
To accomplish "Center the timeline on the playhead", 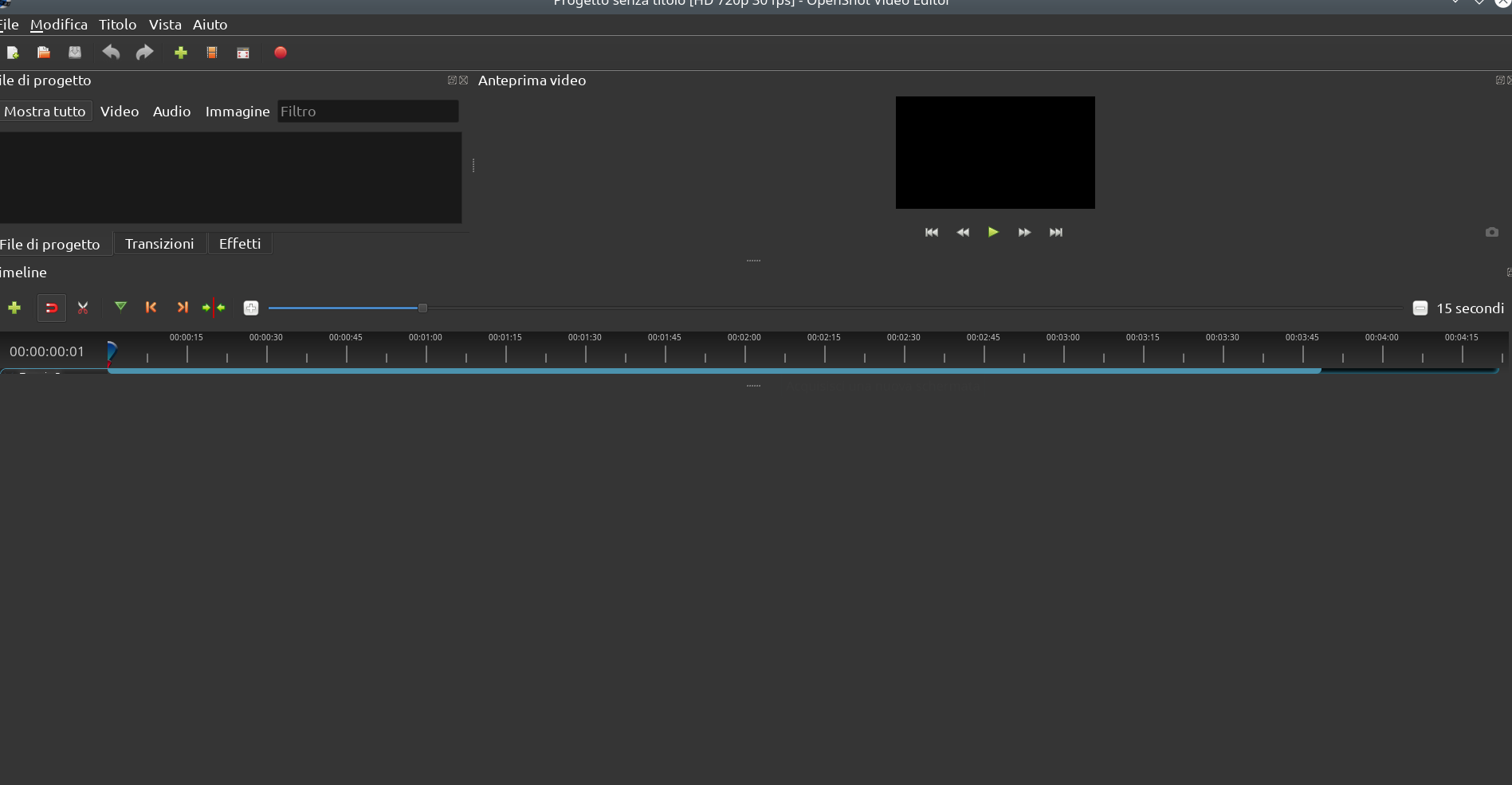I will pos(213,308).
